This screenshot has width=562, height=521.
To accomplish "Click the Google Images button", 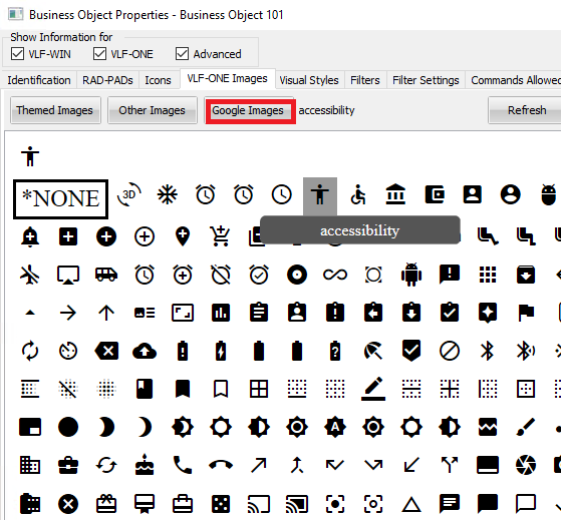I will tap(248, 110).
